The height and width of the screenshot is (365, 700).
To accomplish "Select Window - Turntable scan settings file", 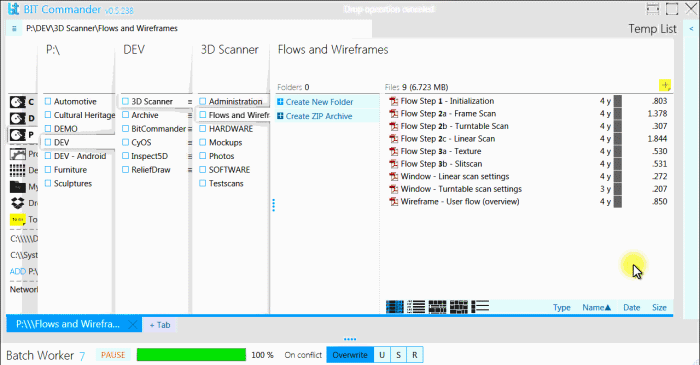I will 461,189.
